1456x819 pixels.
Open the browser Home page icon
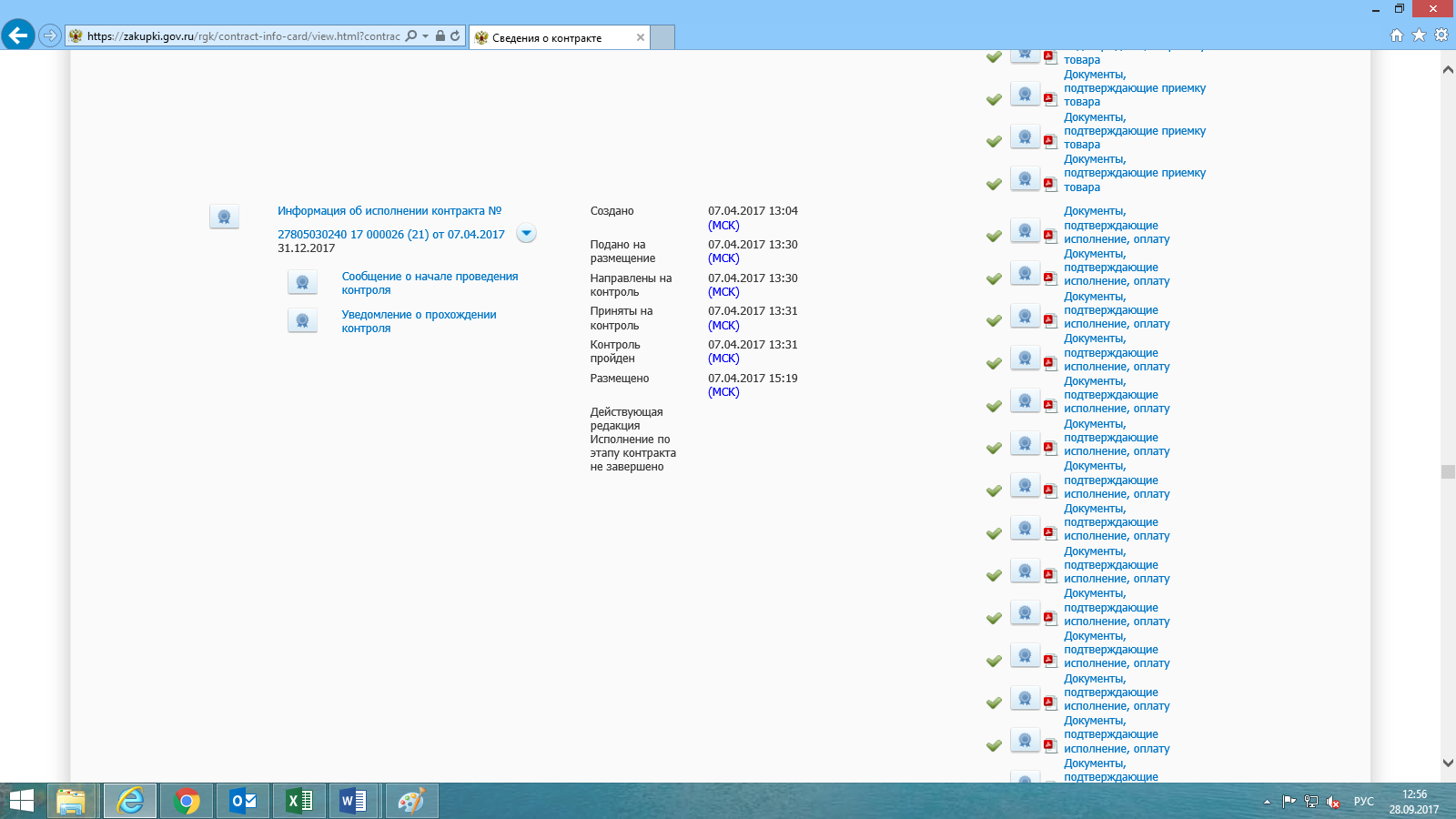point(1397,35)
